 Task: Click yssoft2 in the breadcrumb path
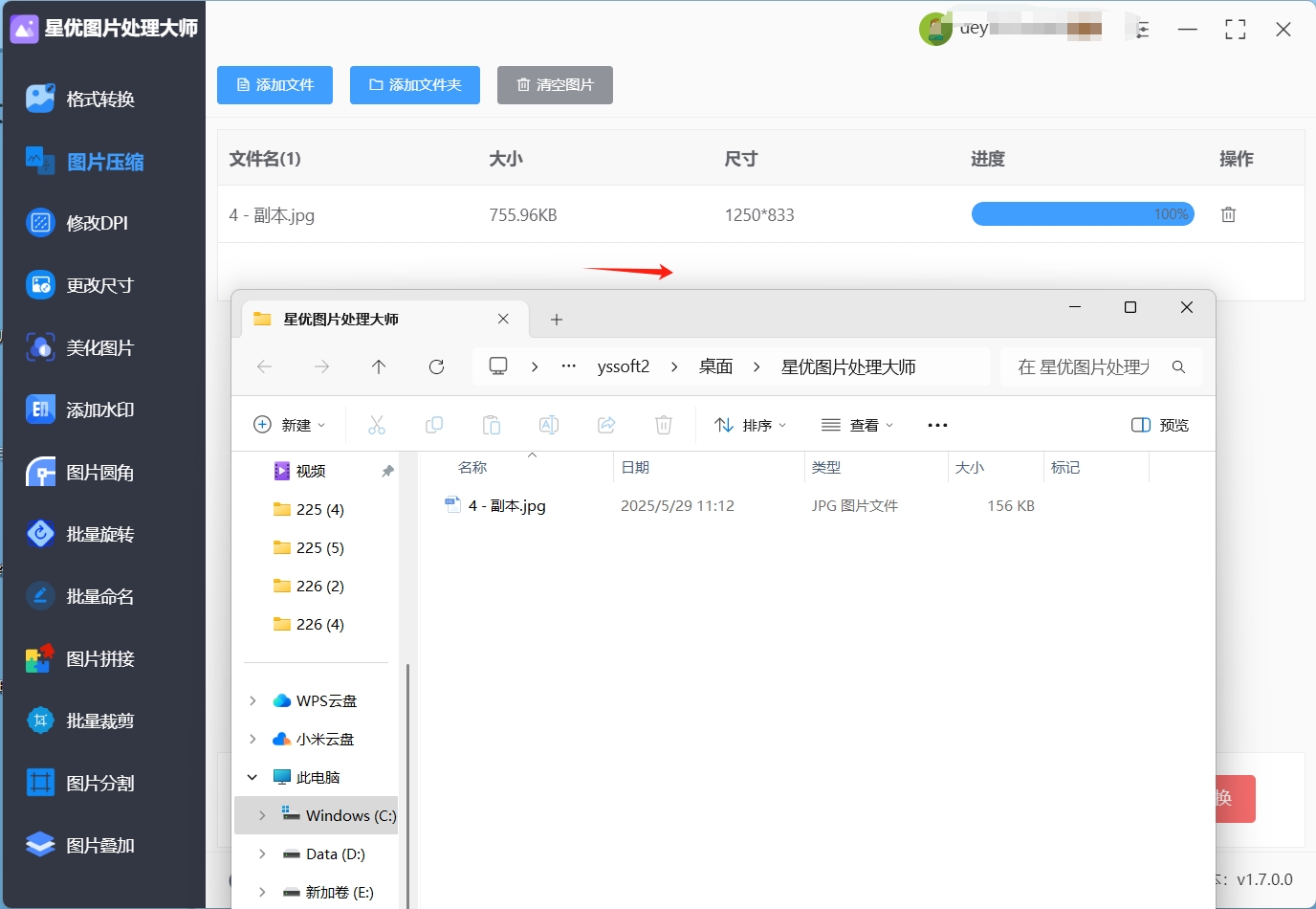coord(624,366)
